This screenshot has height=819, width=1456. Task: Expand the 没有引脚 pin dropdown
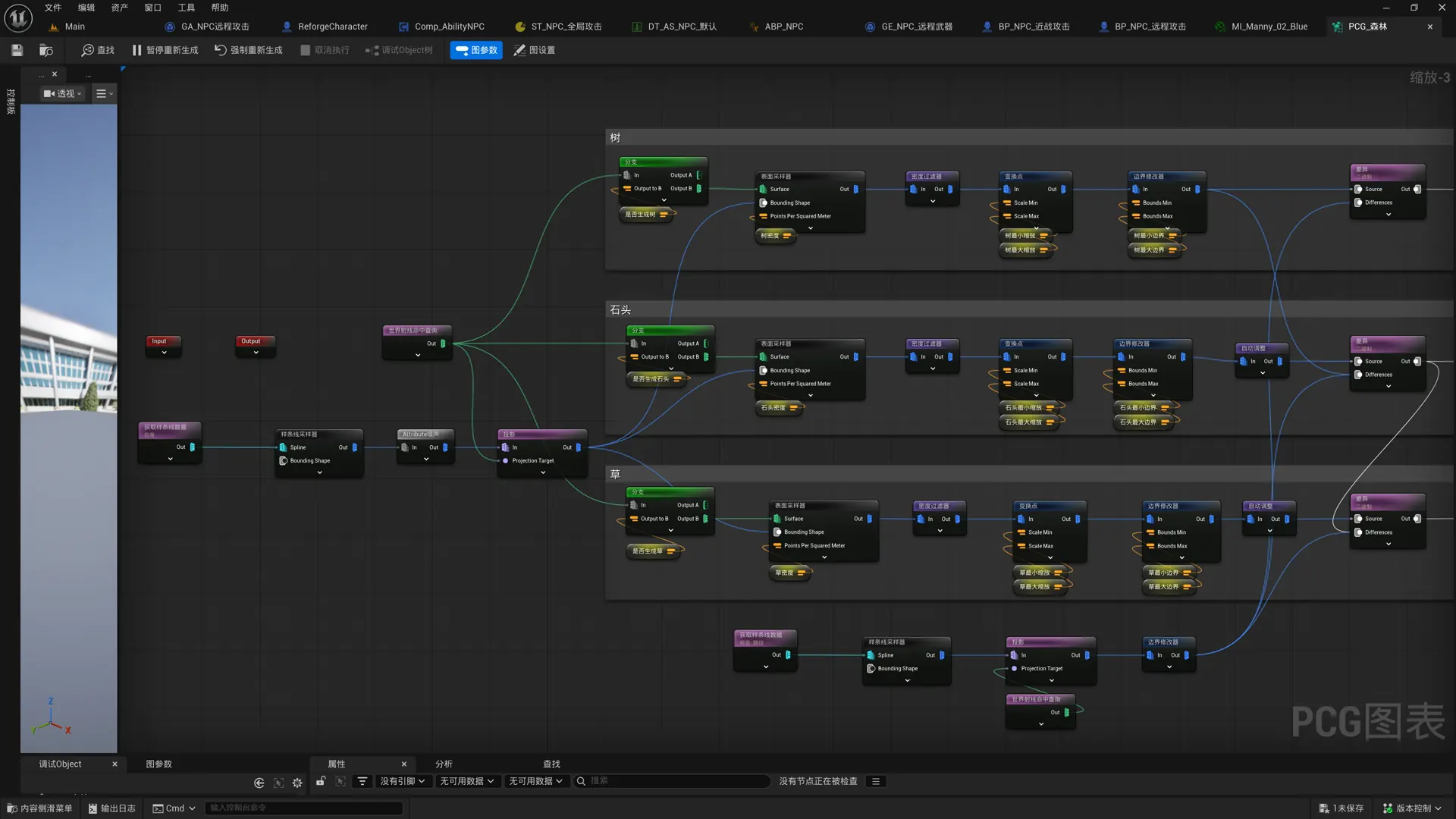tap(402, 781)
